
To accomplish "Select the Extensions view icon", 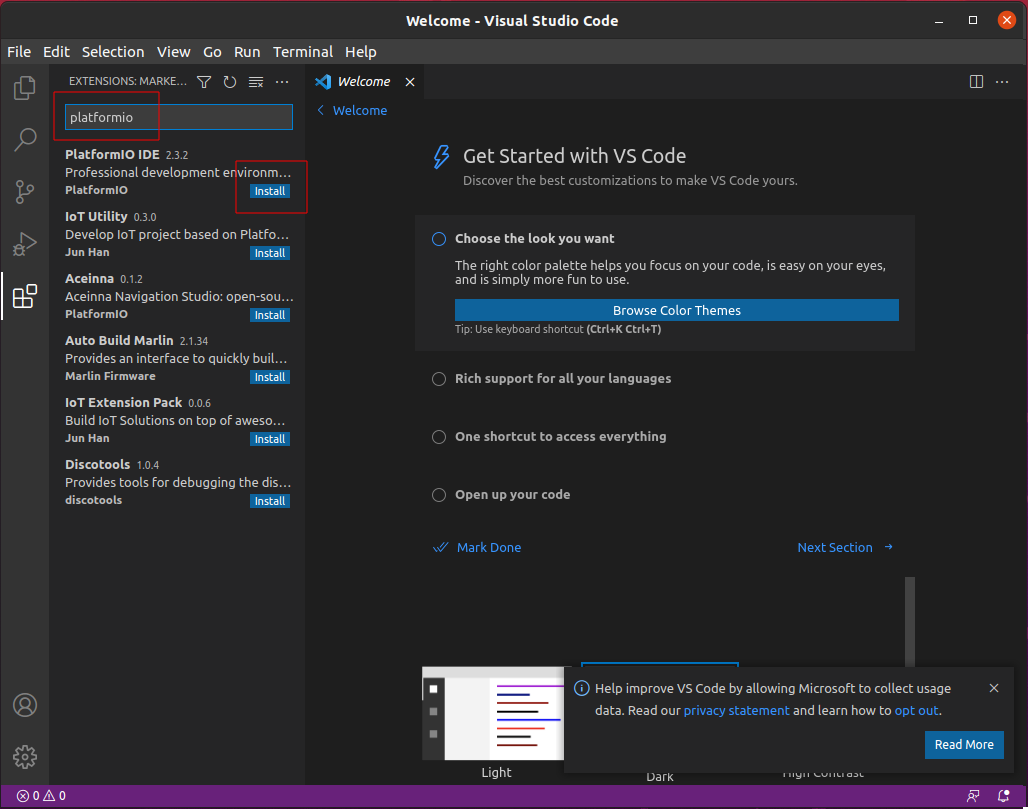I will point(24,296).
